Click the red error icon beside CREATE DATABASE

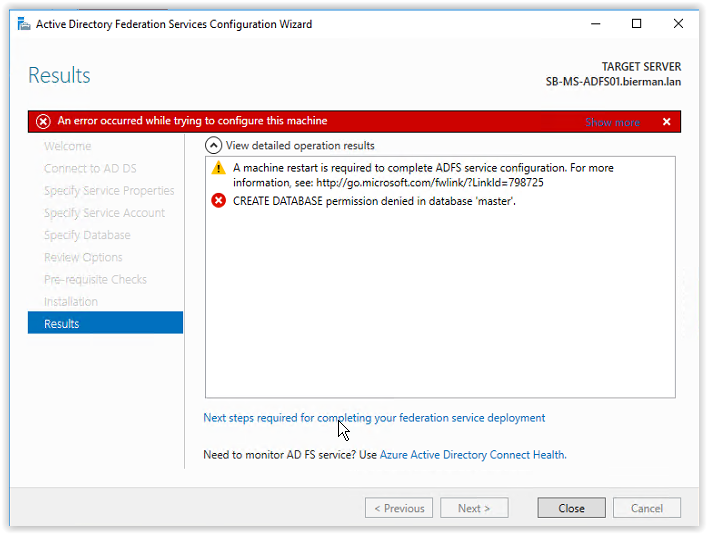(219, 201)
